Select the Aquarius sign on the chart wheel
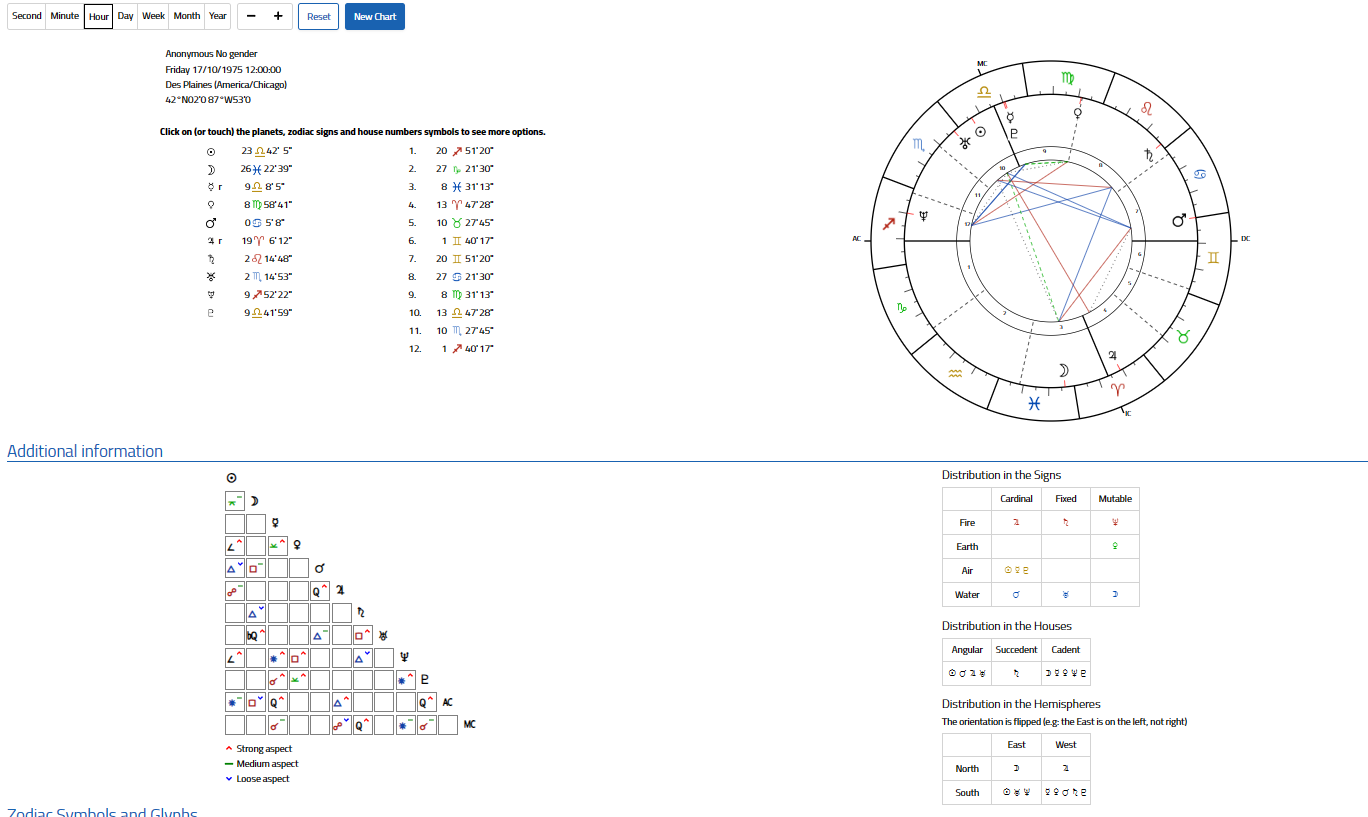1368x817 pixels. 955,373
